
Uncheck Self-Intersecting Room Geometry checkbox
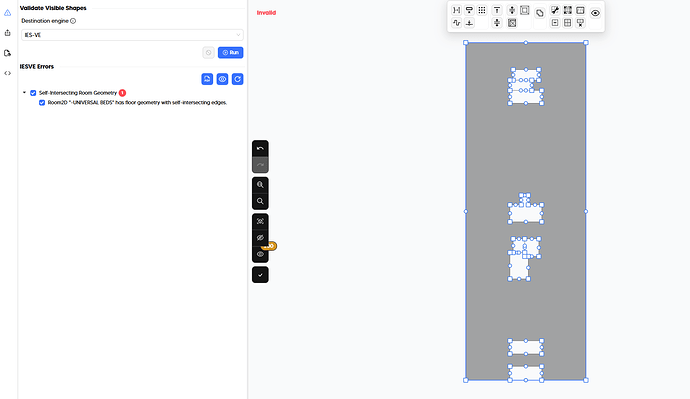pyautogui.click(x=33, y=93)
